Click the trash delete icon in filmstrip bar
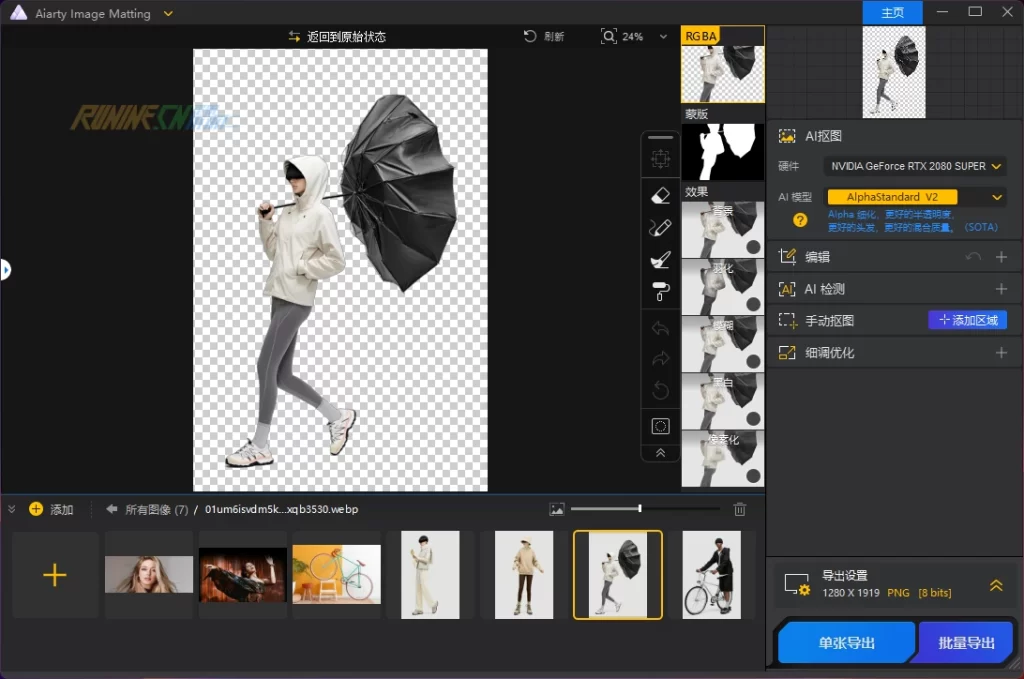 click(740, 509)
